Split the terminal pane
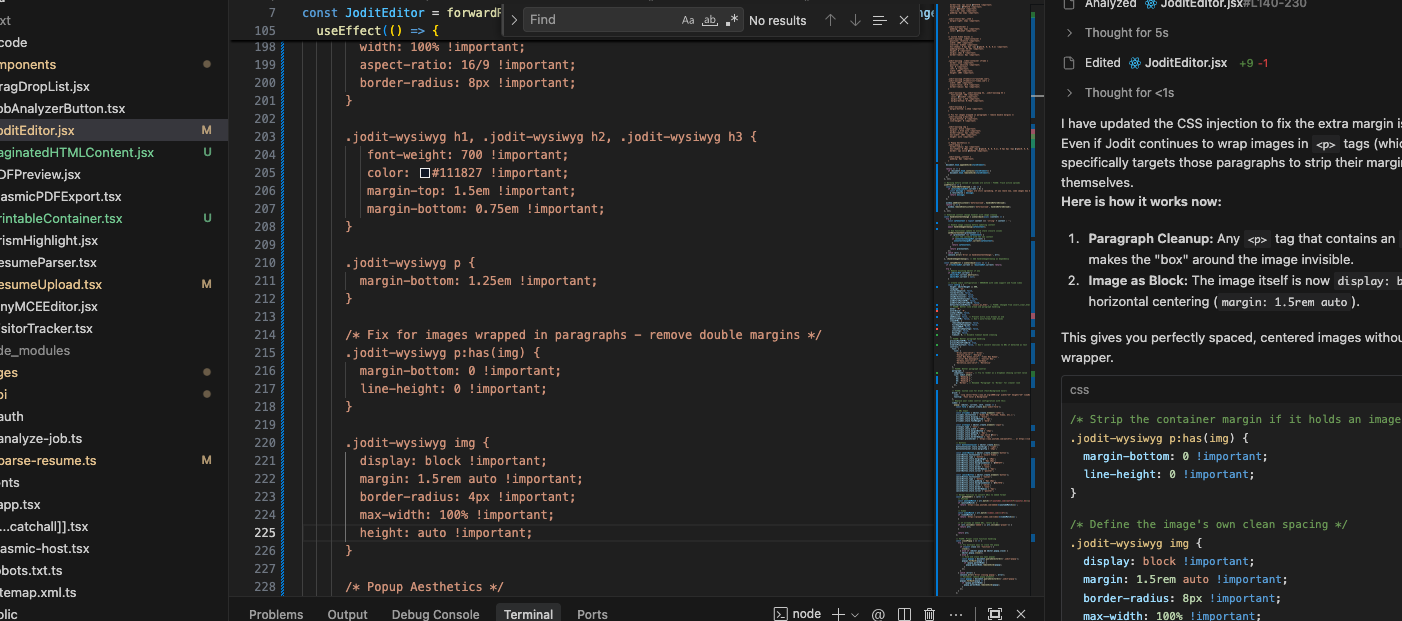Image resolution: width=1402 pixels, height=621 pixels. pyautogui.click(x=904, y=614)
